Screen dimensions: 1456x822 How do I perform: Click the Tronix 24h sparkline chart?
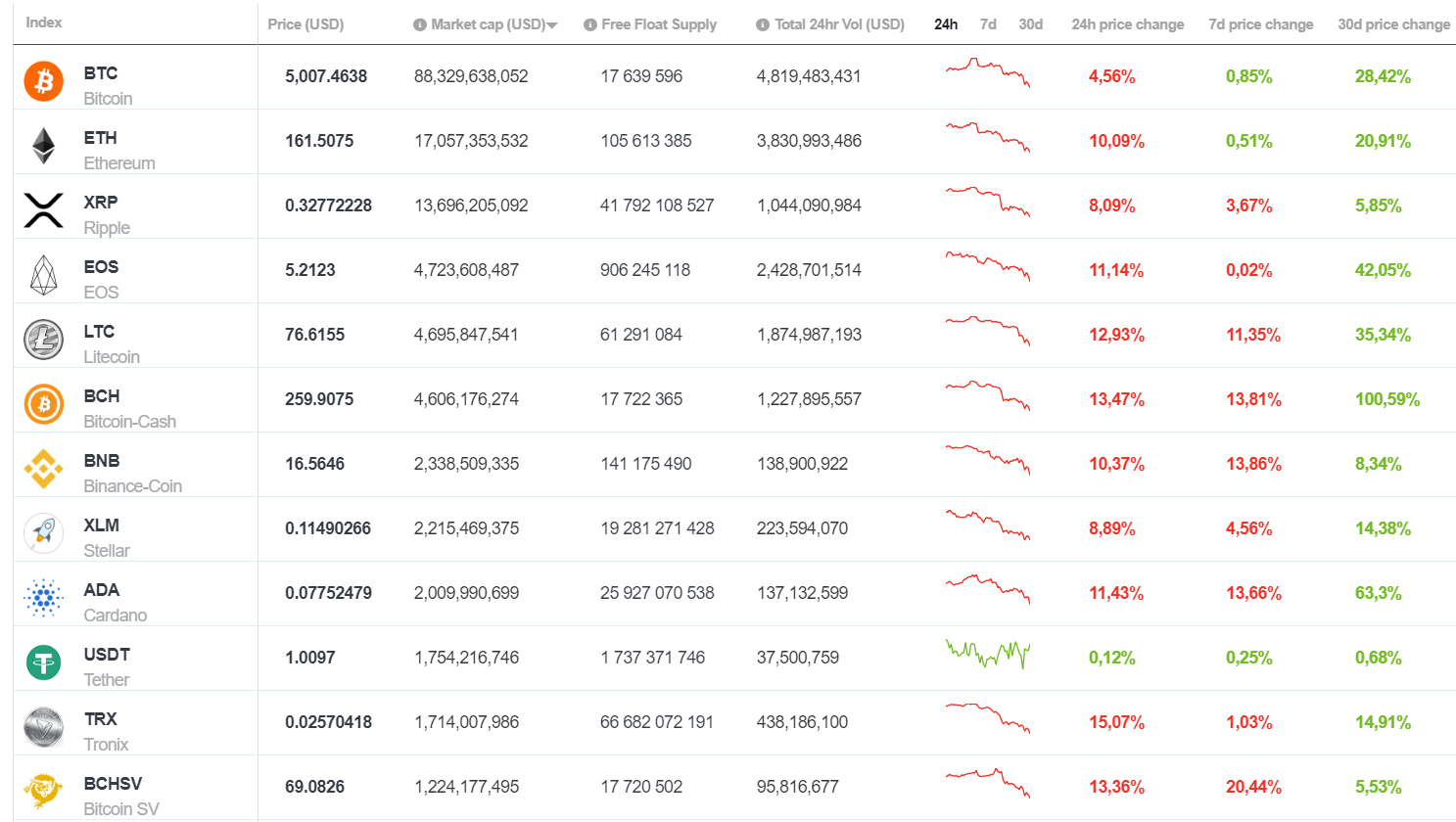click(988, 718)
